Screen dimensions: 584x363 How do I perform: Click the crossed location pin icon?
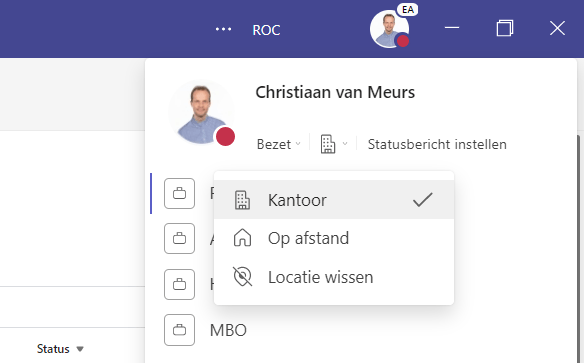[242, 277]
